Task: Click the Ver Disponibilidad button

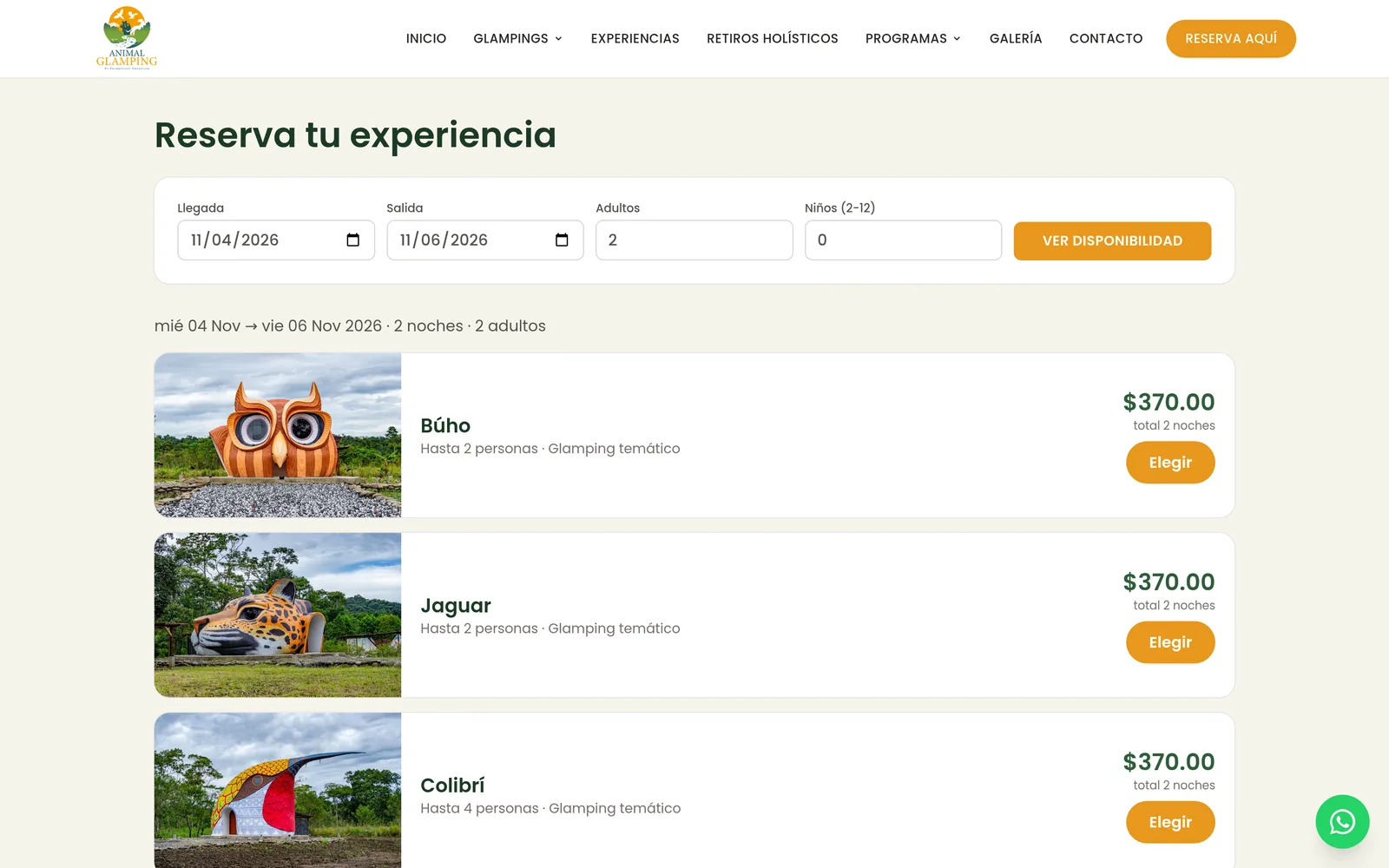Action: 1112,240
